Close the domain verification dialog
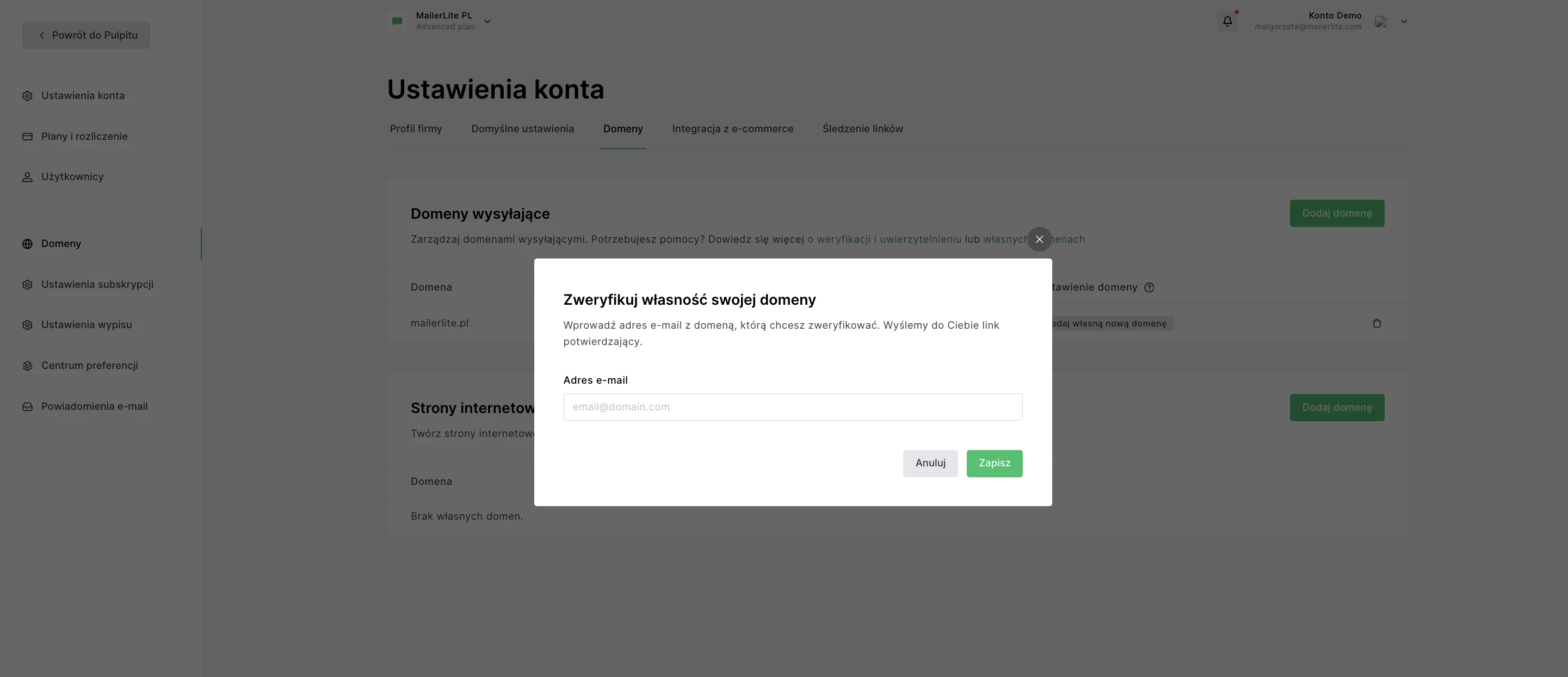This screenshot has width=1568, height=677. [x=1039, y=239]
